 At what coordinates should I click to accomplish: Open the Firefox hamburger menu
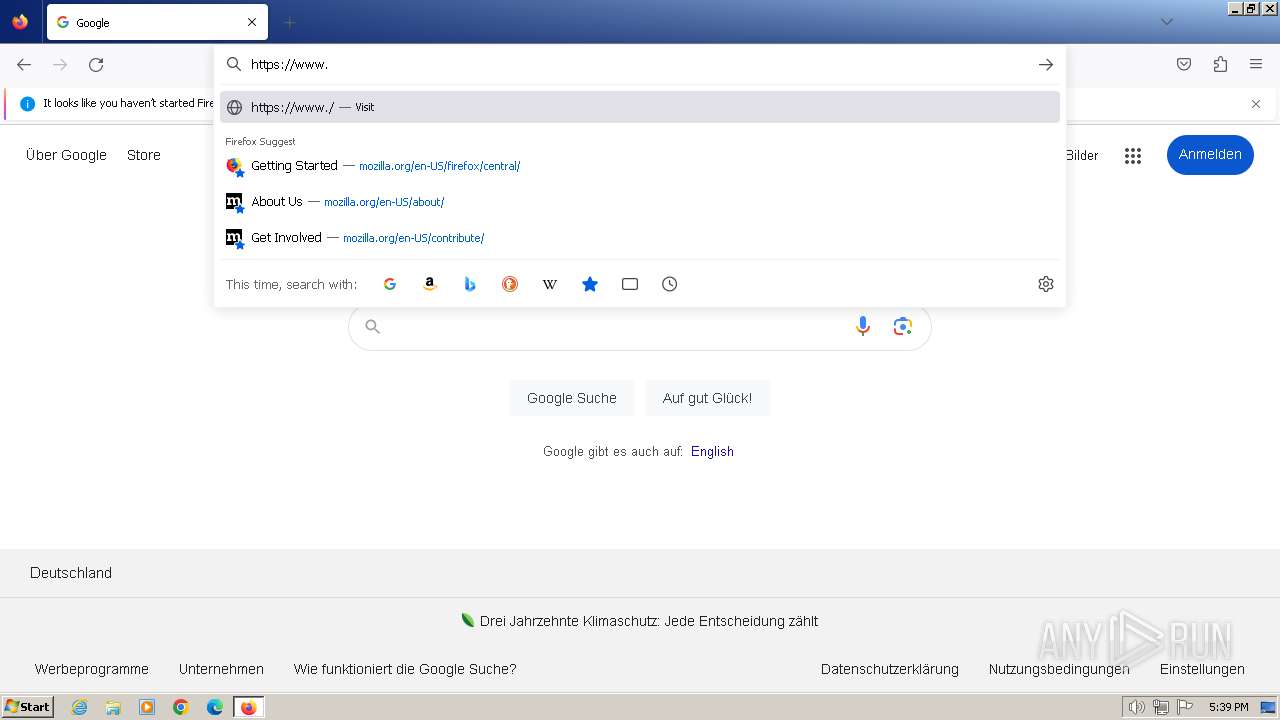pyautogui.click(x=1256, y=65)
